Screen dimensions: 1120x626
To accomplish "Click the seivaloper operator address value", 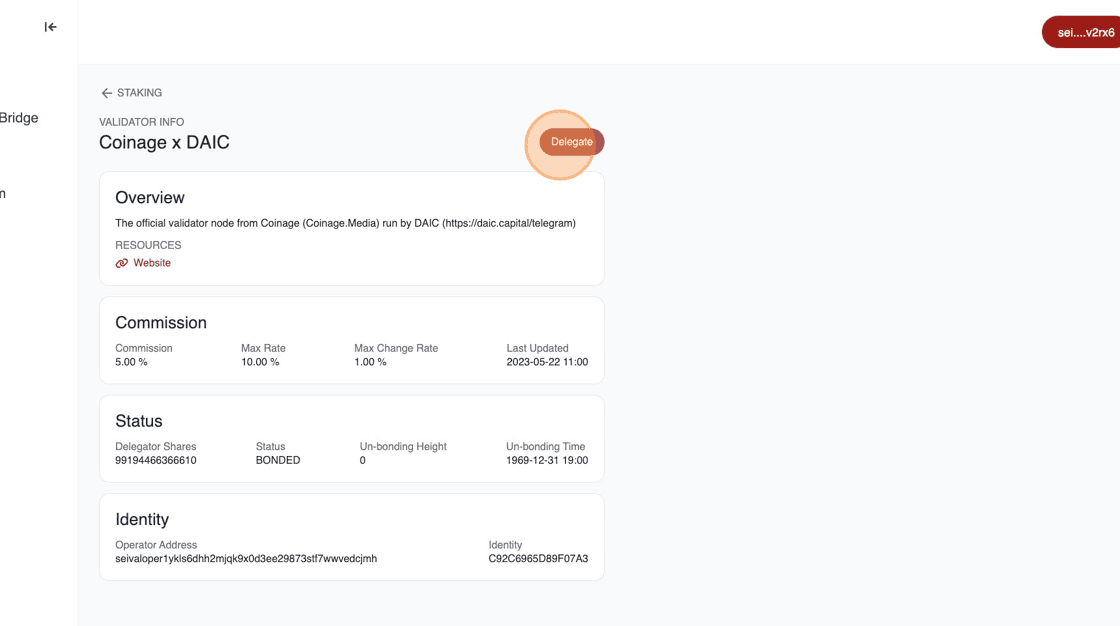I will click(246, 559).
